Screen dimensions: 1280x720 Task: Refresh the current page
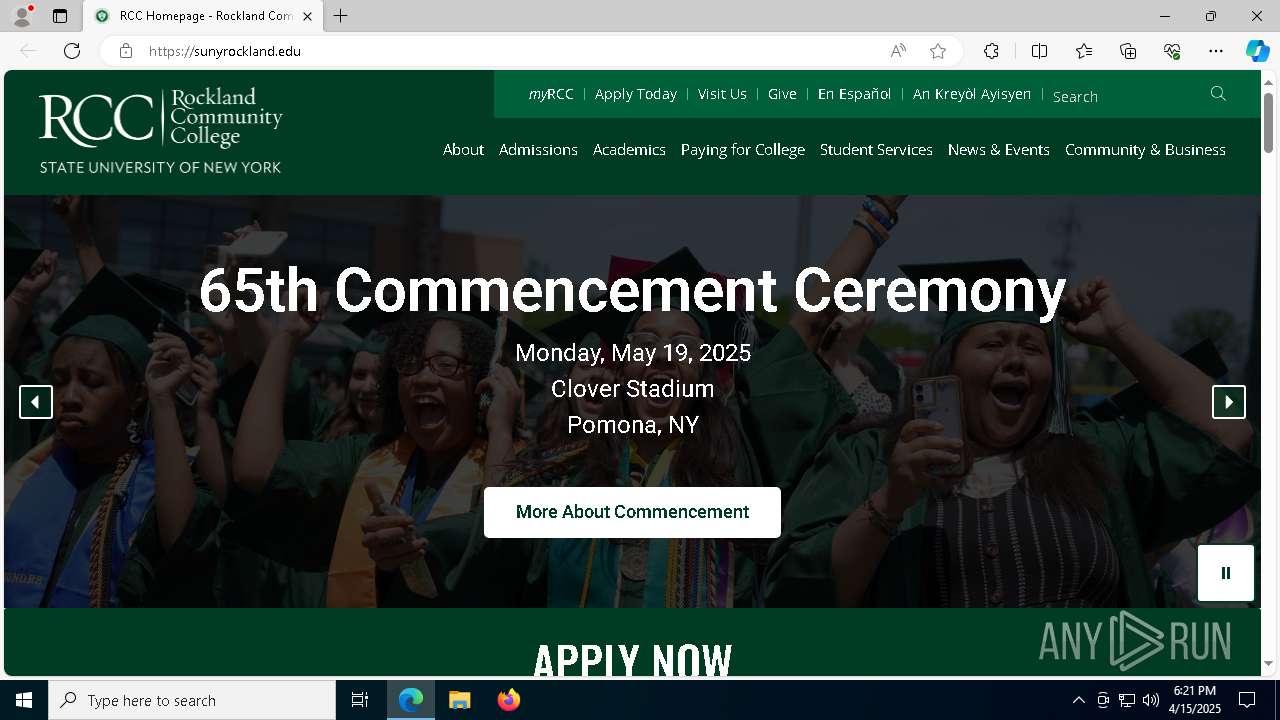tap(72, 51)
